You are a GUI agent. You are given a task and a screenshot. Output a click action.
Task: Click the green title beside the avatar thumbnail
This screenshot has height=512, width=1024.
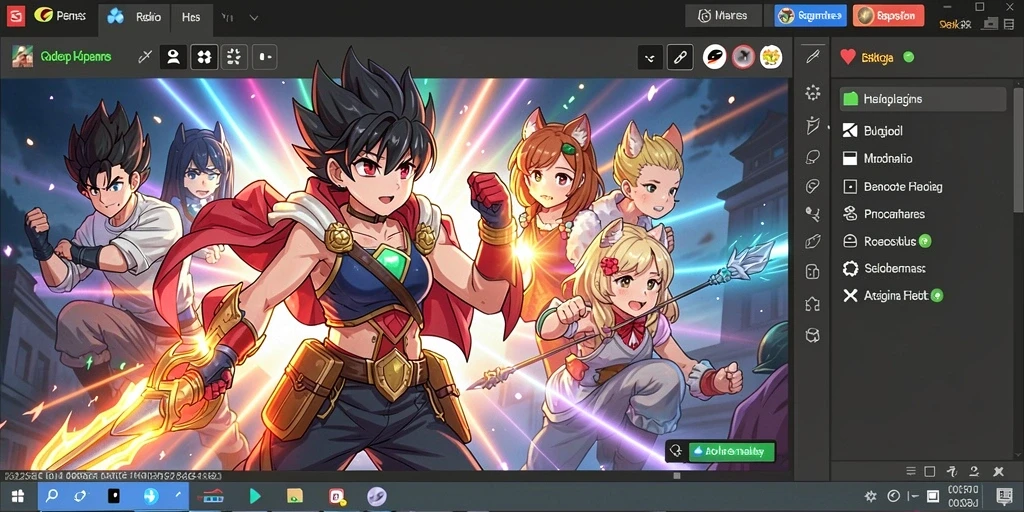(76, 57)
